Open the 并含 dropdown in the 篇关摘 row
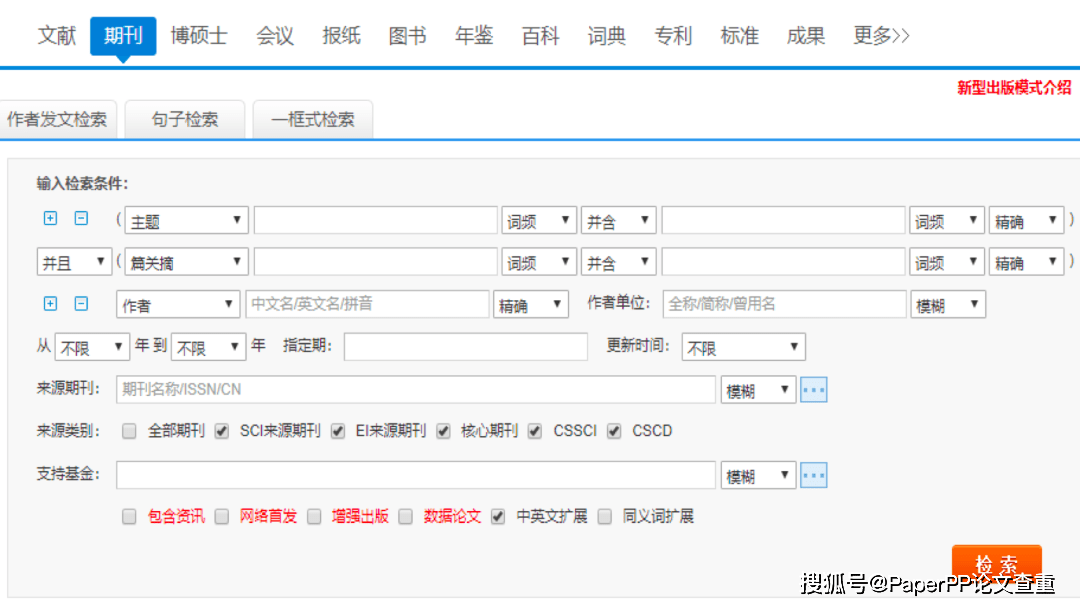The image size is (1080, 607). click(x=618, y=263)
